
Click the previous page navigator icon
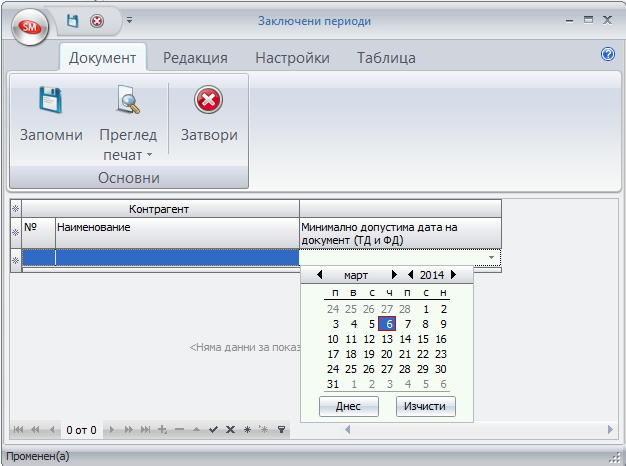coord(35,430)
